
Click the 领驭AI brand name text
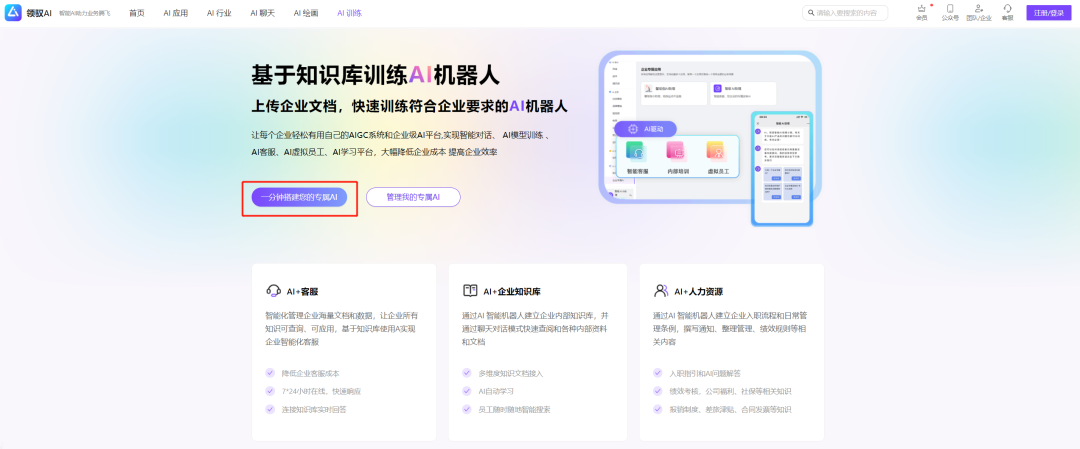pyautogui.click(x=39, y=13)
